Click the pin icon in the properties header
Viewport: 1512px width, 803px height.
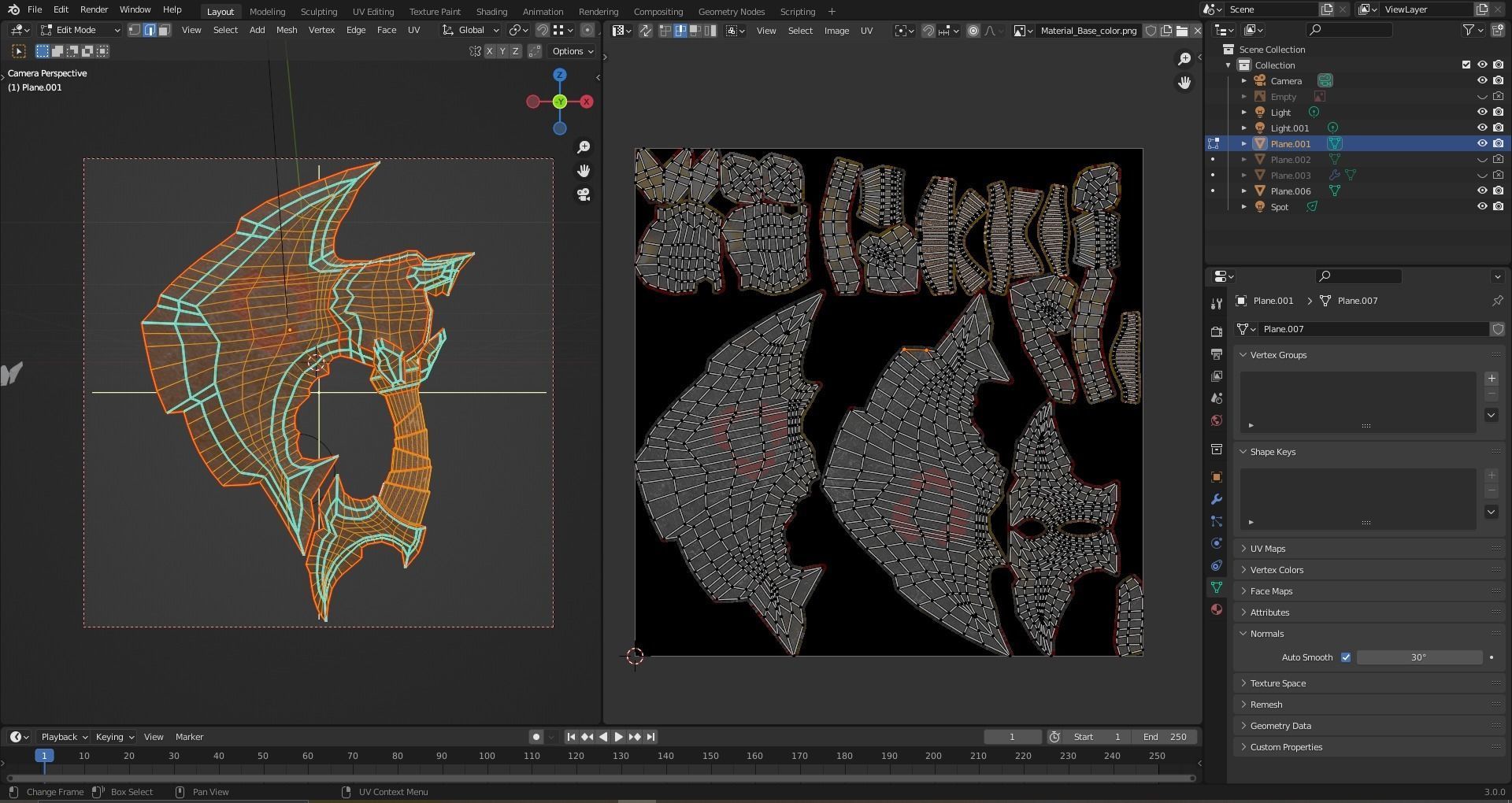coord(1497,301)
